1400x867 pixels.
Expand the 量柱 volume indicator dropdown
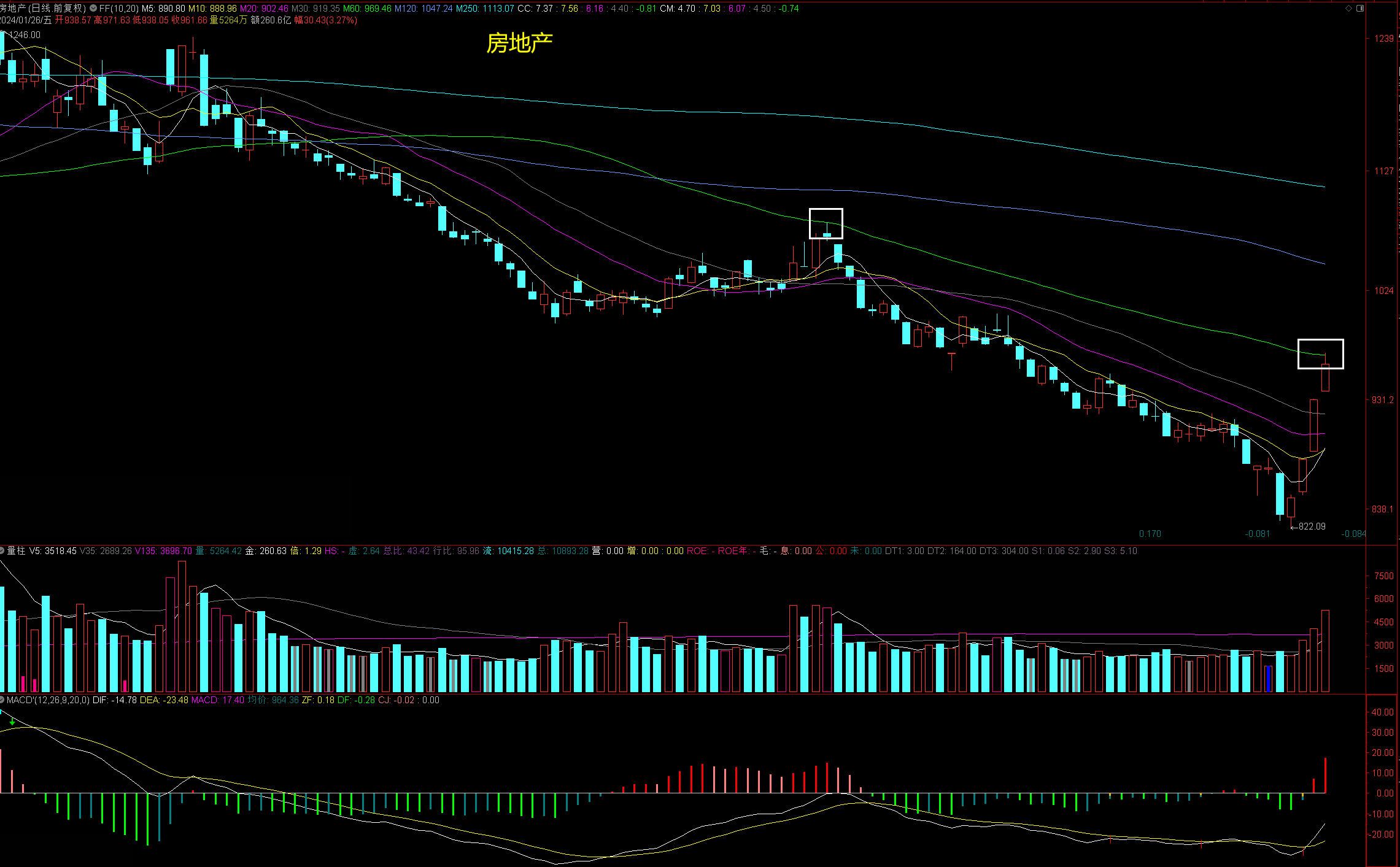2,550
